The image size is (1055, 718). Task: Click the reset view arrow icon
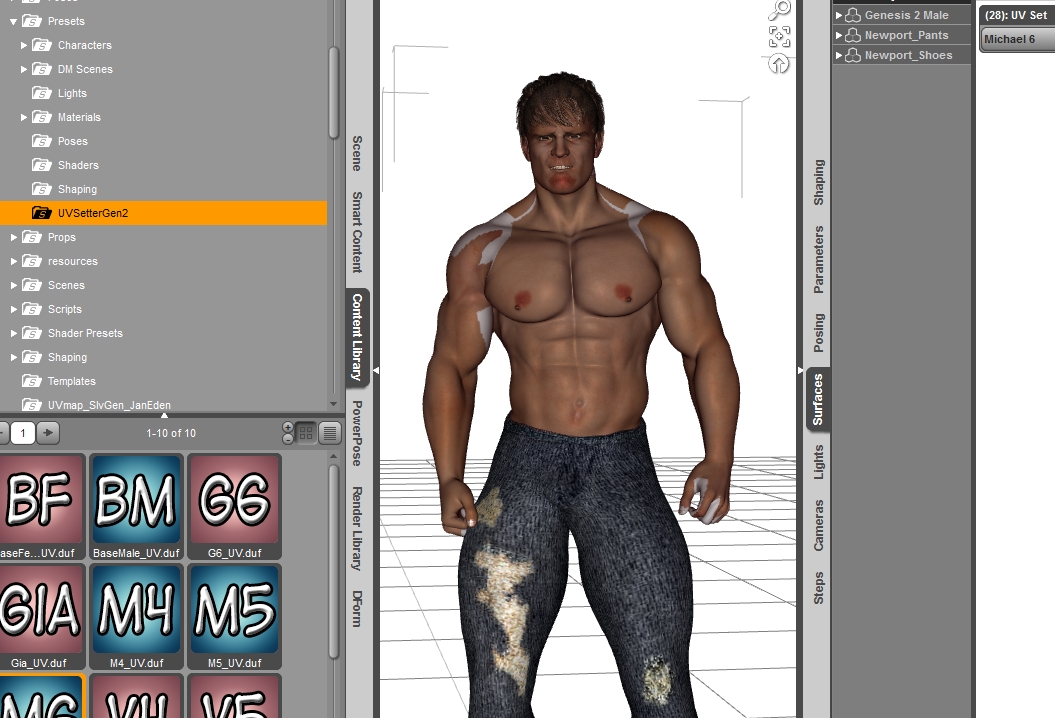click(779, 64)
